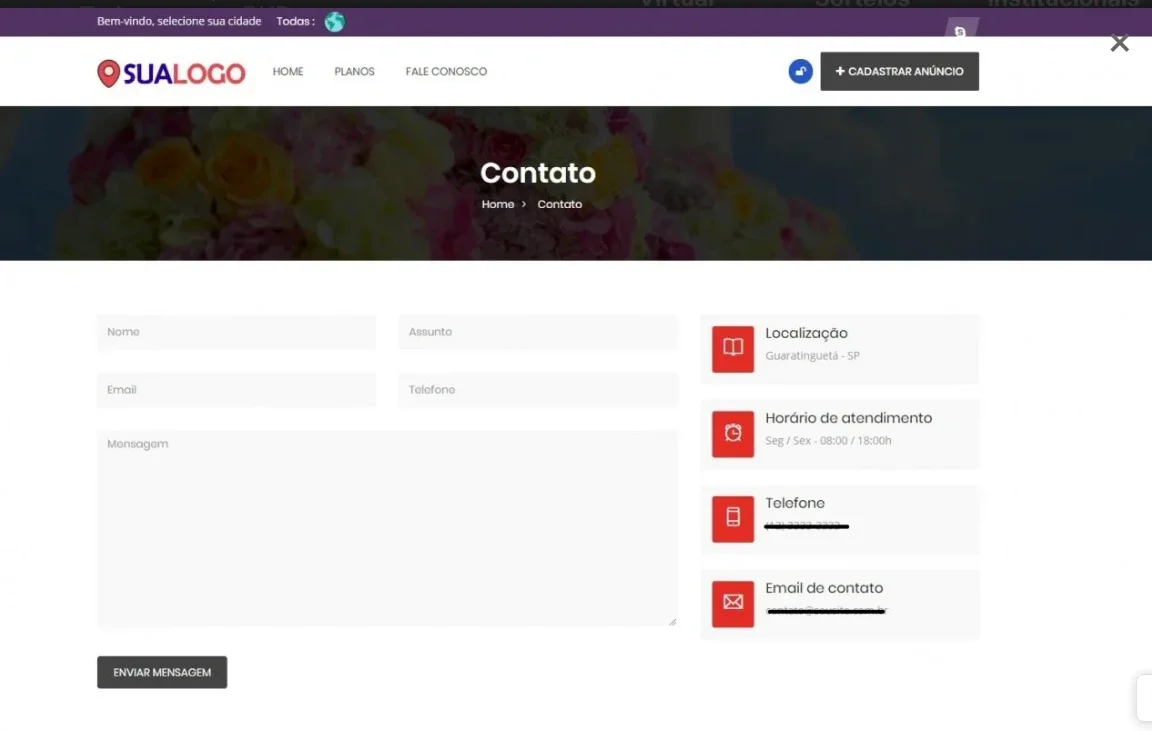The height and width of the screenshot is (731, 1152).
Task: Click the Contato page heading
Action: (538, 173)
